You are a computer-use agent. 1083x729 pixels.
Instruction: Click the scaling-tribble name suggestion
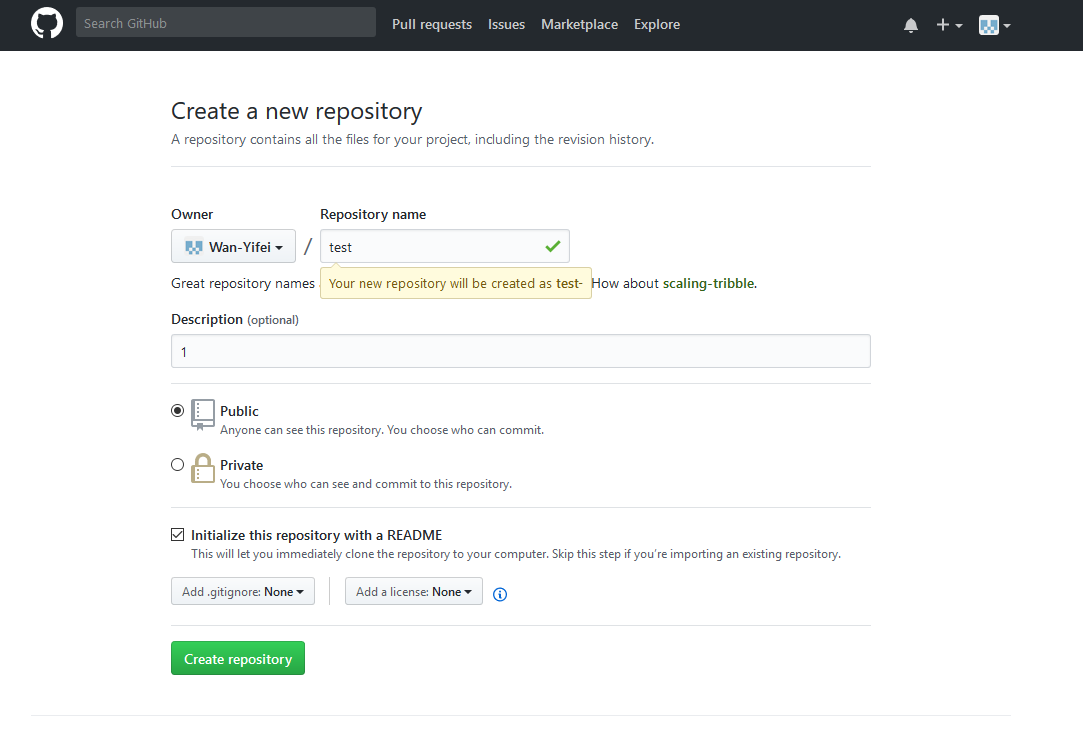pyautogui.click(x=708, y=283)
